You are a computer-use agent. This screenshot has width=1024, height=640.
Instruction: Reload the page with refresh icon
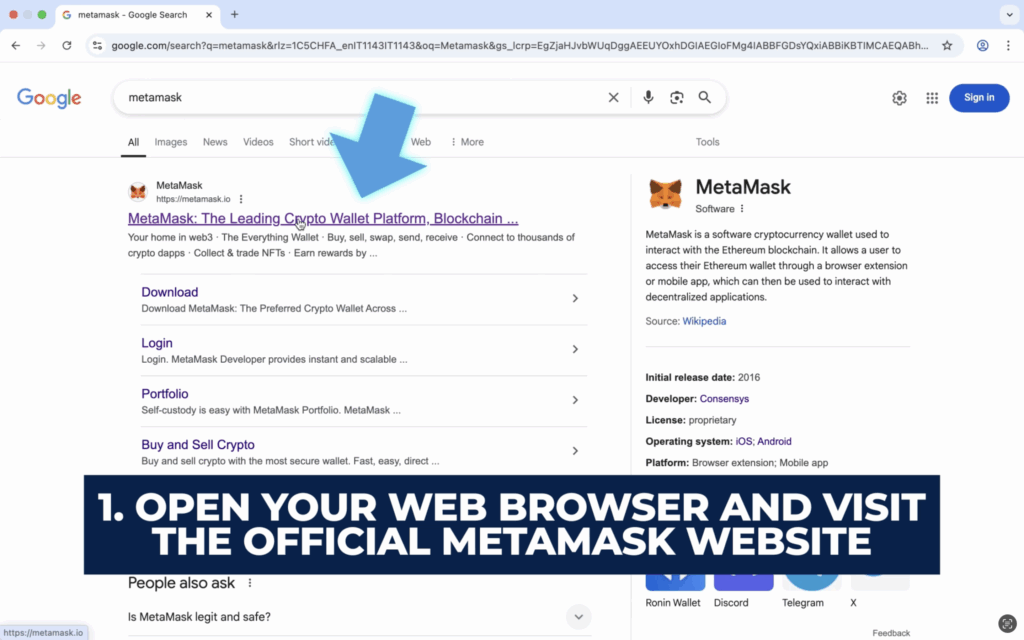[x=67, y=46]
